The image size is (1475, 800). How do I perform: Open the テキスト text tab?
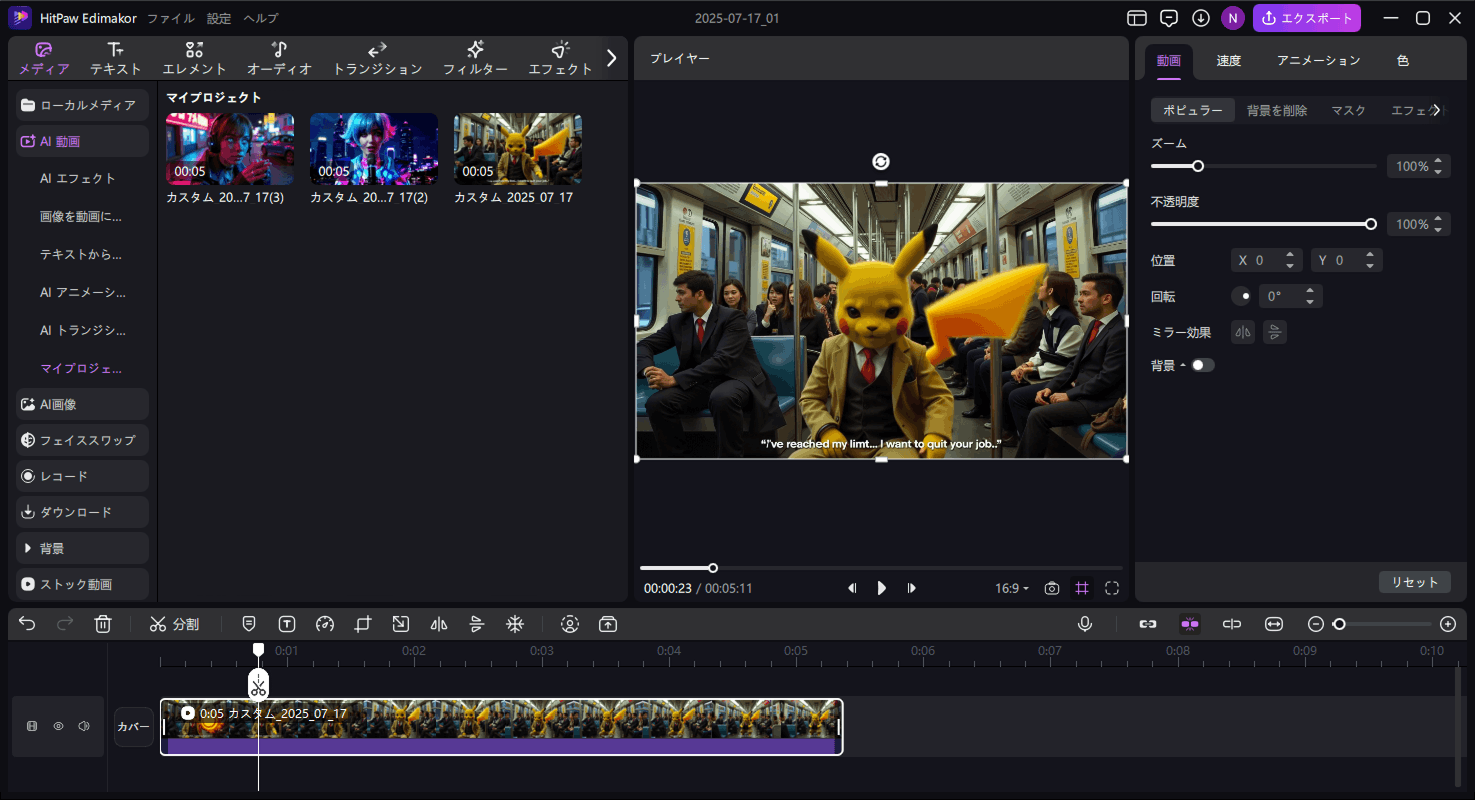coord(116,59)
